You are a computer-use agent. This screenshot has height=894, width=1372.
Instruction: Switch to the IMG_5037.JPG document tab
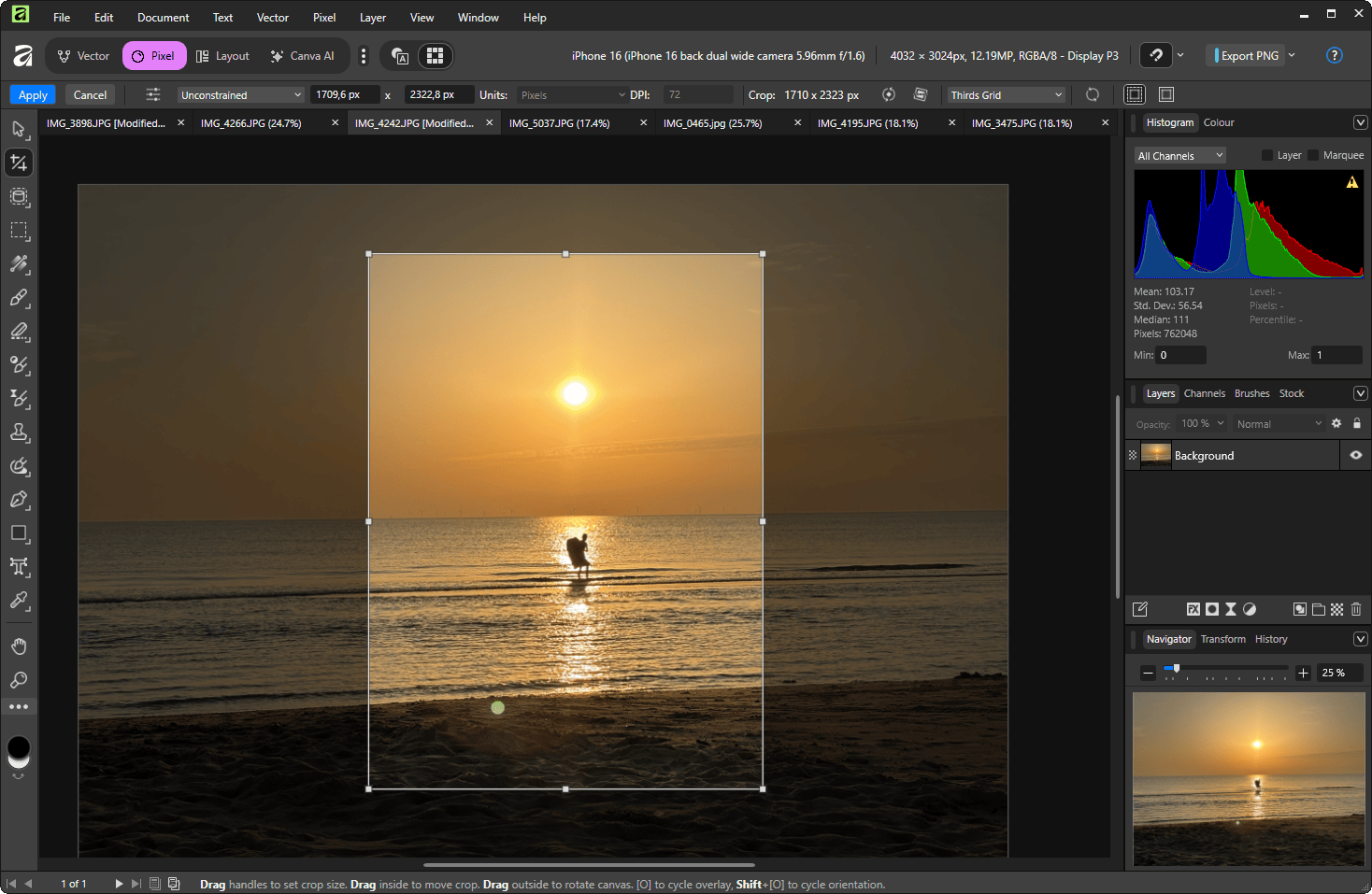point(560,122)
